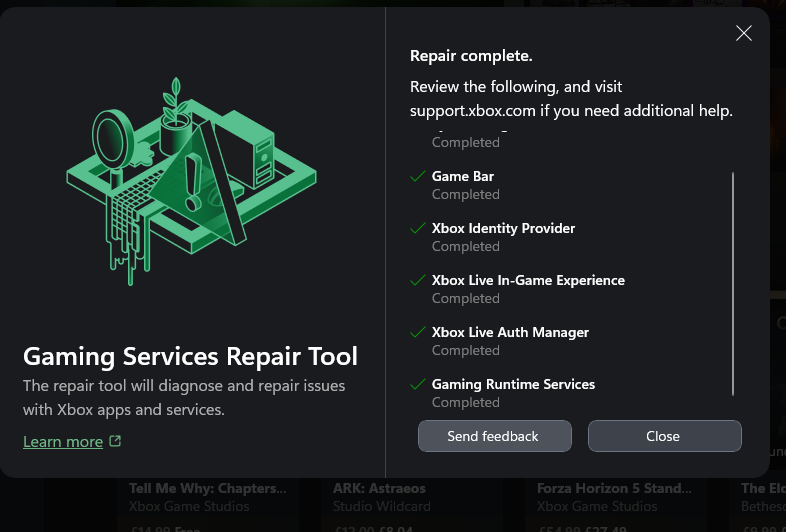Viewport: 786px width, 532px height.
Task: Click Forza Horizon 5 title behind dialog
Action: pos(614,488)
